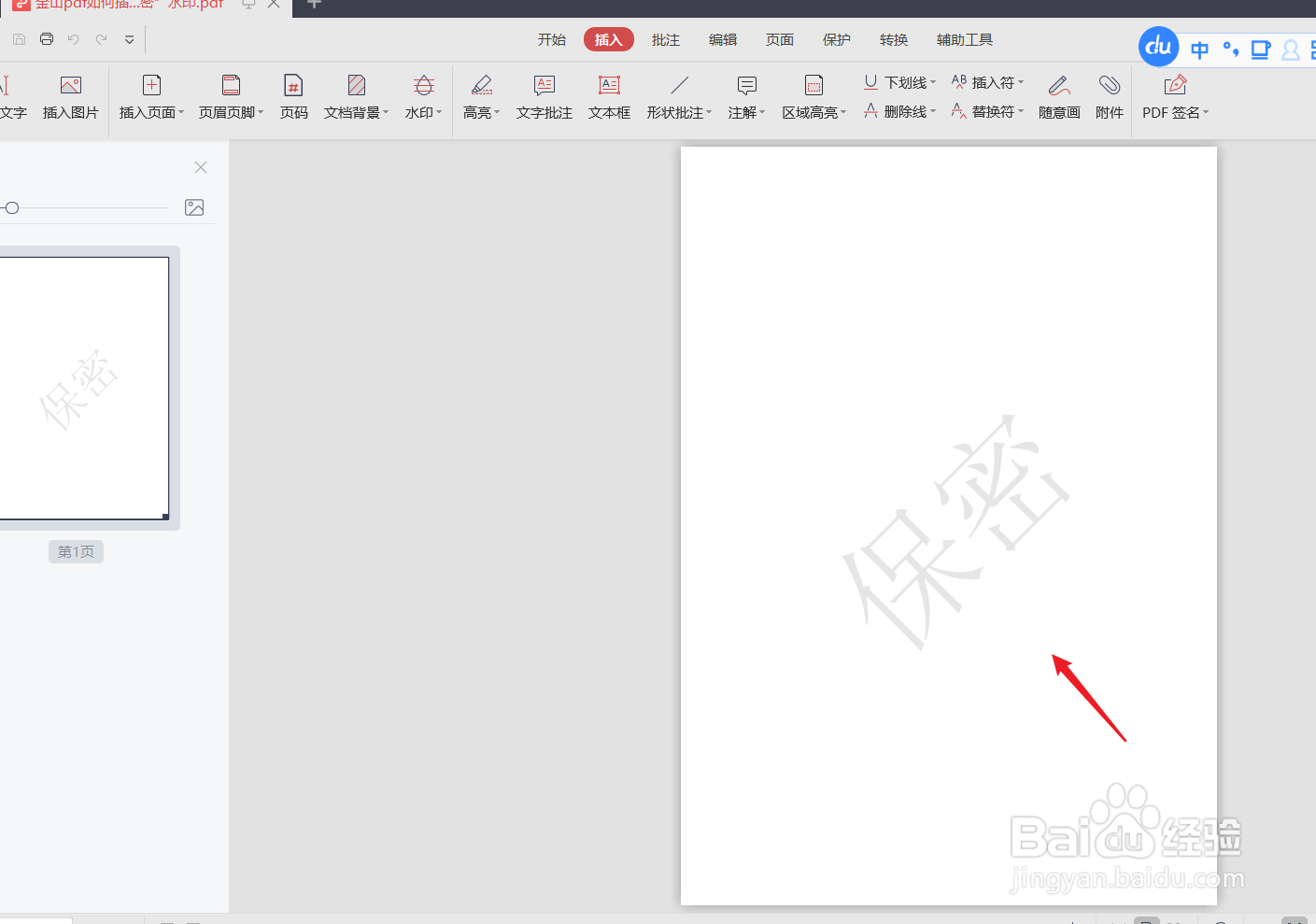Open the Protect (保护) tab

click(x=837, y=39)
